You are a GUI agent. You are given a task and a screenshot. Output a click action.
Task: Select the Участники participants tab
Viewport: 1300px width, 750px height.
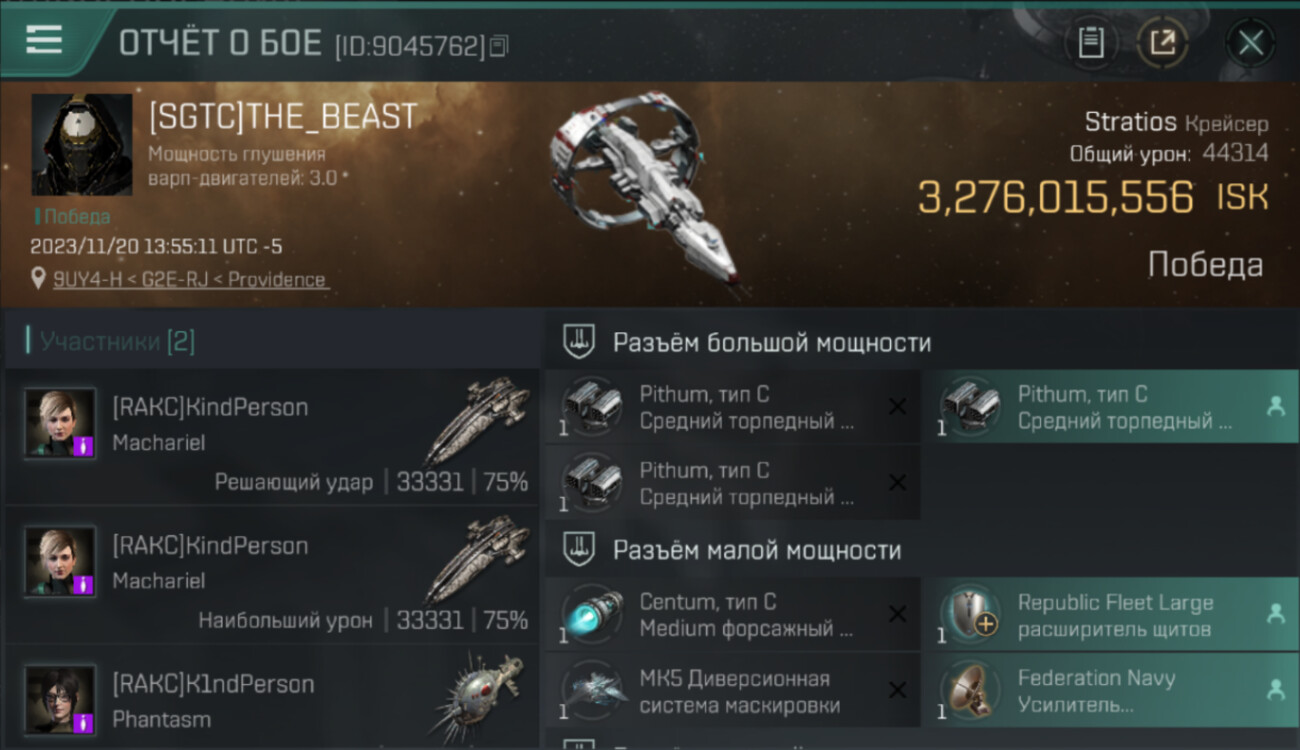pyautogui.click(x=118, y=342)
